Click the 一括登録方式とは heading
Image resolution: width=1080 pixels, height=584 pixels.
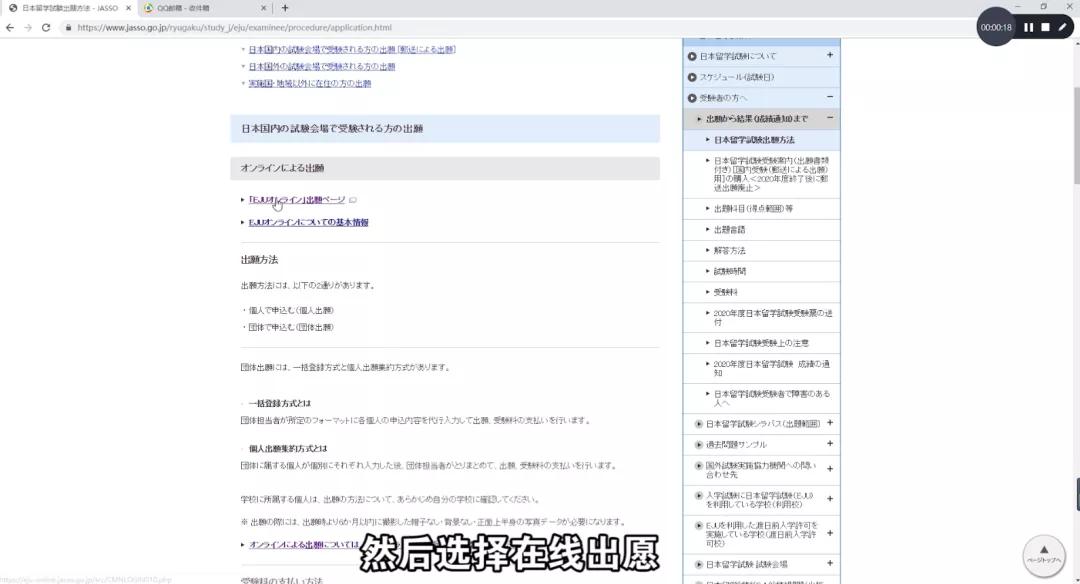tap(280, 404)
